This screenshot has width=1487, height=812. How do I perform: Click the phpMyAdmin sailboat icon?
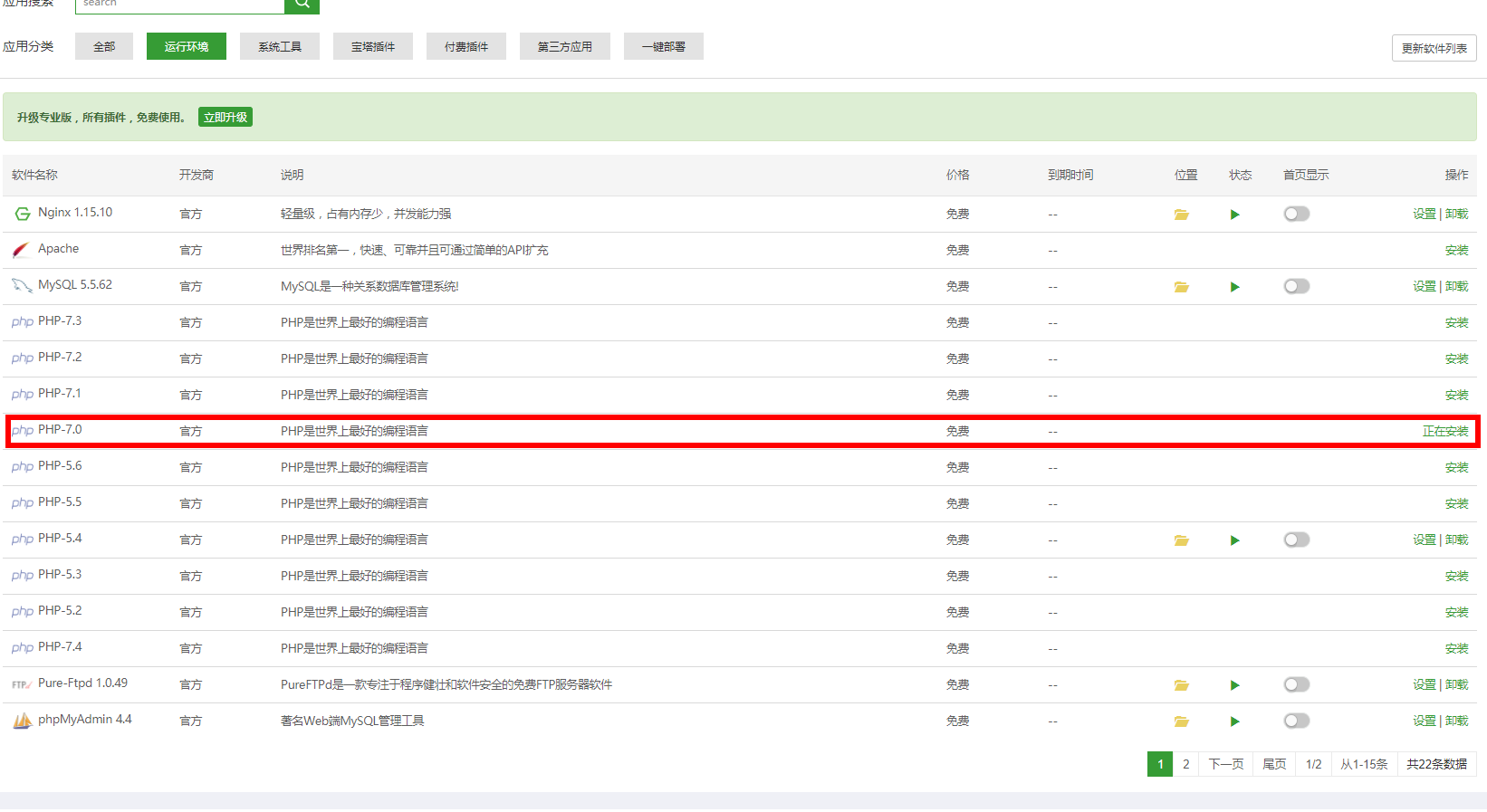(22, 721)
